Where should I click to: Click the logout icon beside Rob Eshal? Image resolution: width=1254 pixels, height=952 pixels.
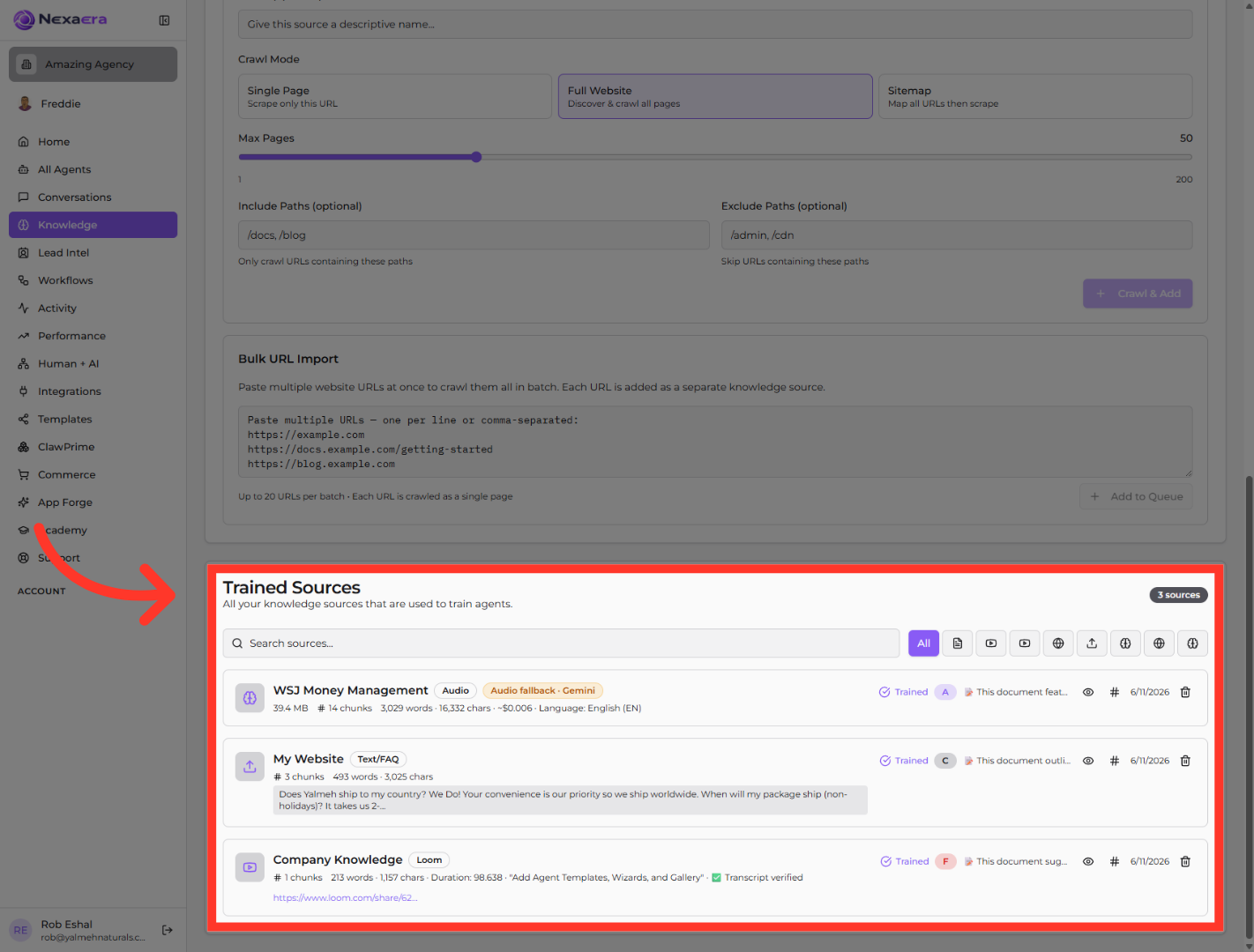pyautogui.click(x=168, y=930)
